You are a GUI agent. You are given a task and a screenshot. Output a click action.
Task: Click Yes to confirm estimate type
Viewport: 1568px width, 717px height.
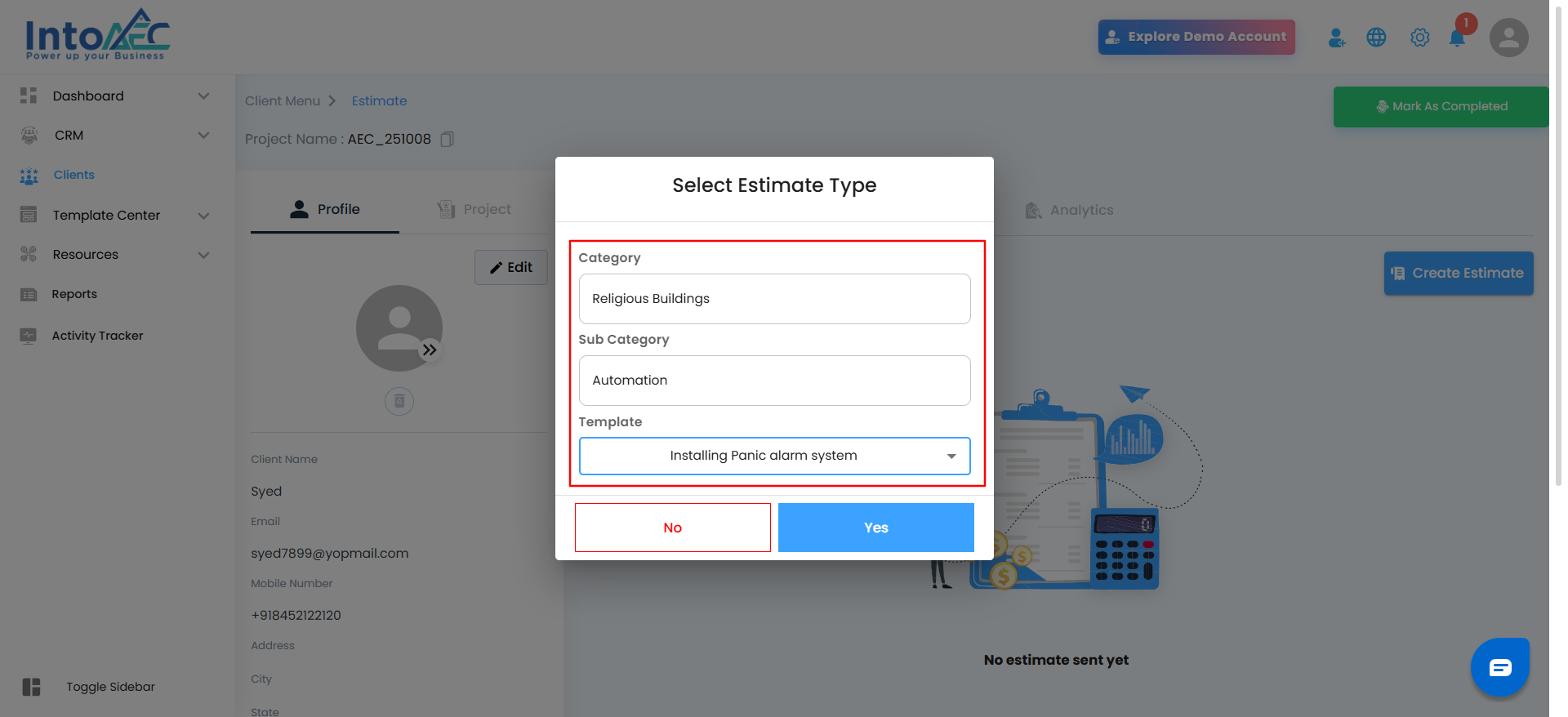click(875, 528)
